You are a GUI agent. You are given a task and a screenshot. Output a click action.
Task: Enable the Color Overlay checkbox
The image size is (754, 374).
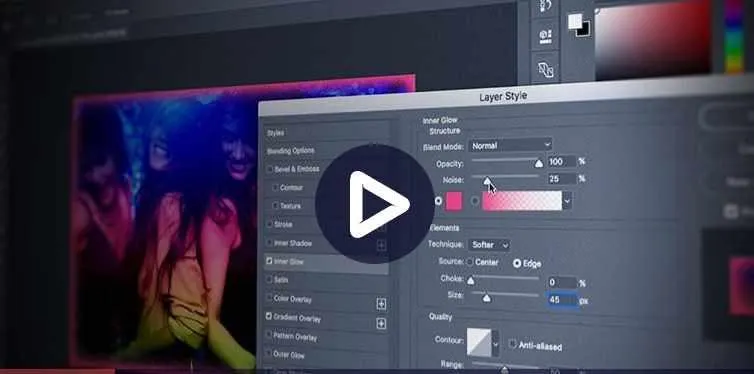click(x=269, y=298)
